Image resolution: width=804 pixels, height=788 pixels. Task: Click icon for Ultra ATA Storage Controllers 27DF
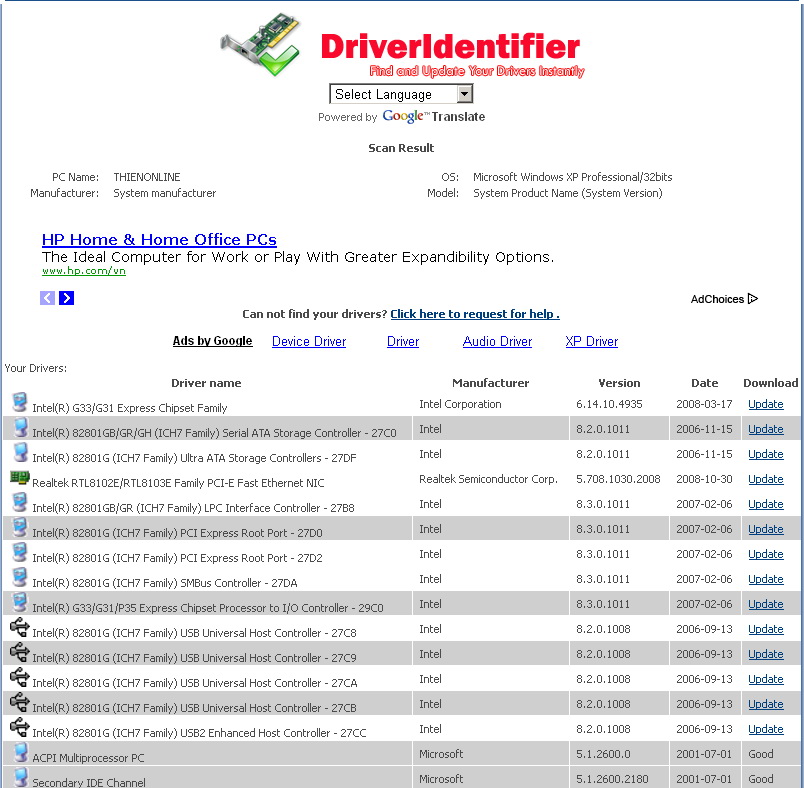[20, 452]
